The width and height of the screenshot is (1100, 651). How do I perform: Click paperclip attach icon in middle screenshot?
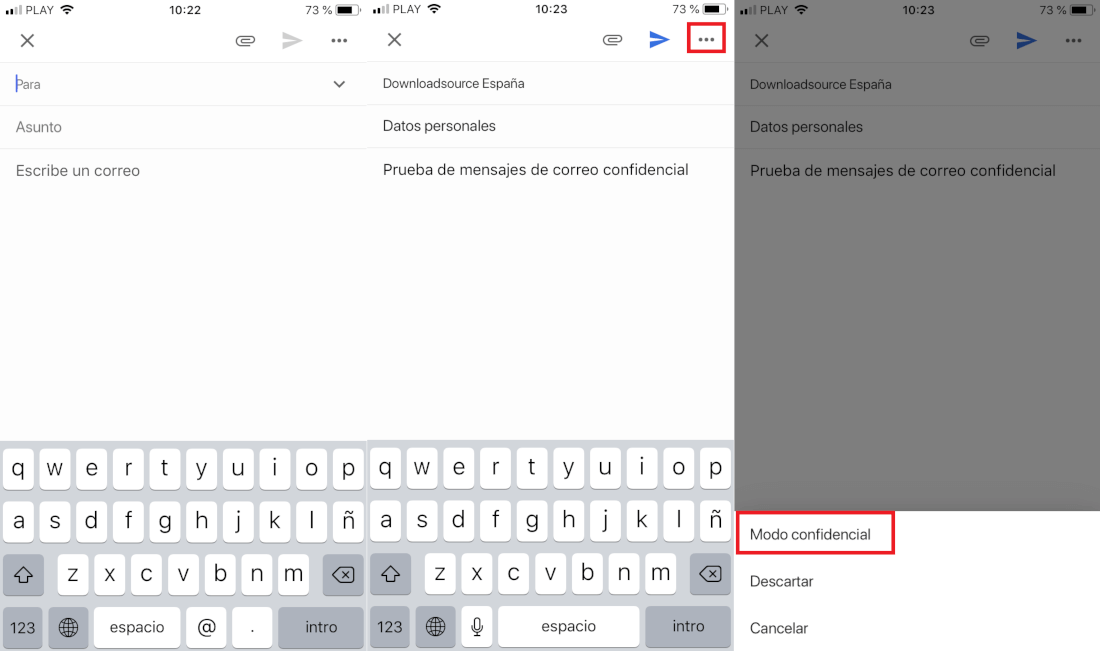(612, 40)
